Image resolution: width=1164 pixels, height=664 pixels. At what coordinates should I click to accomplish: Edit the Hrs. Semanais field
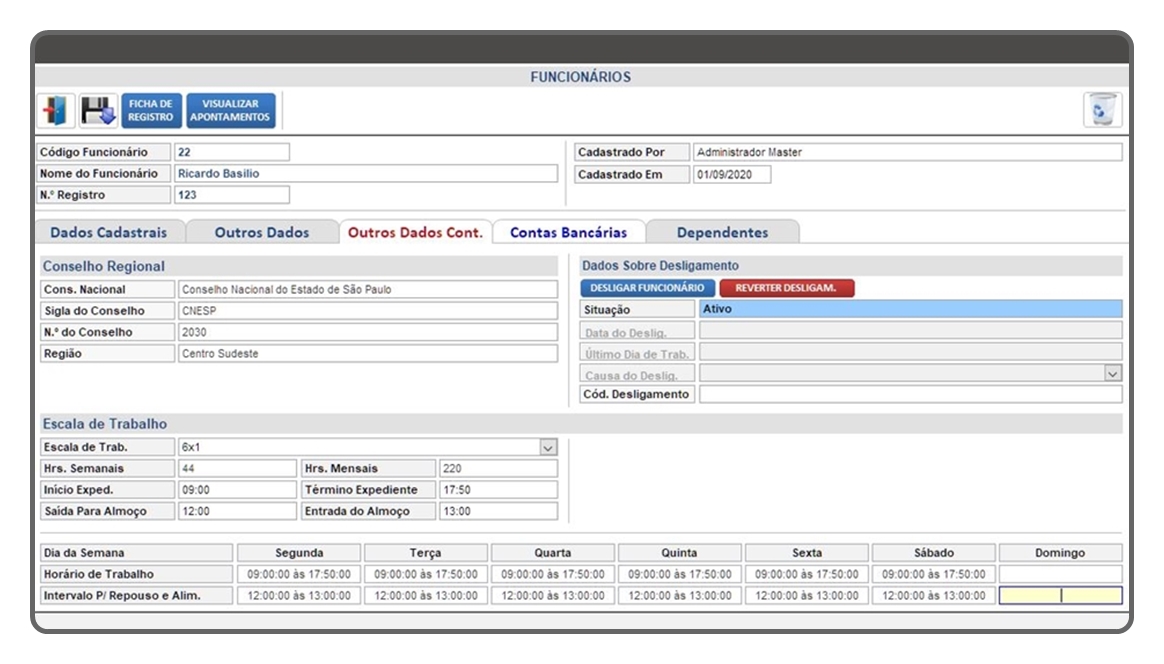click(238, 469)
